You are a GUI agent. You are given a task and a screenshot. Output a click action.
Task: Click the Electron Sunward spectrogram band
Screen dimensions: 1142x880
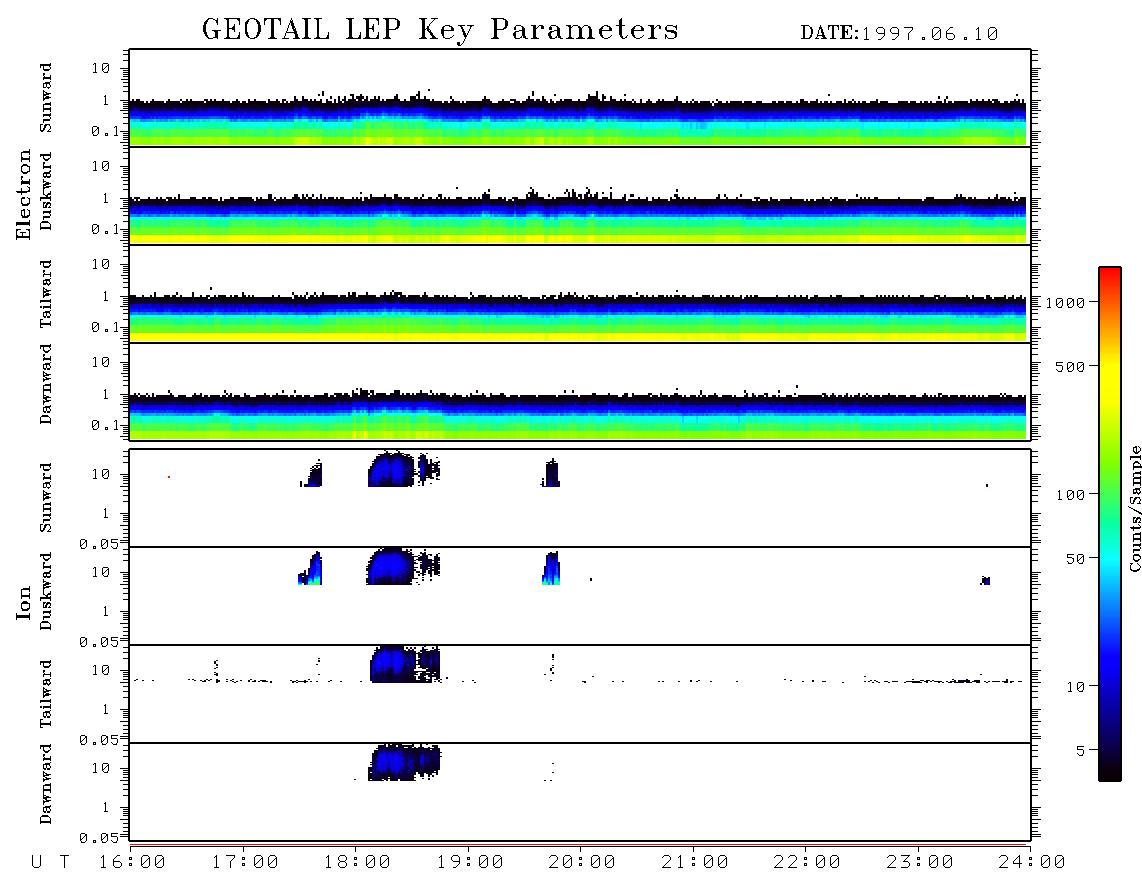coord(578,122)
